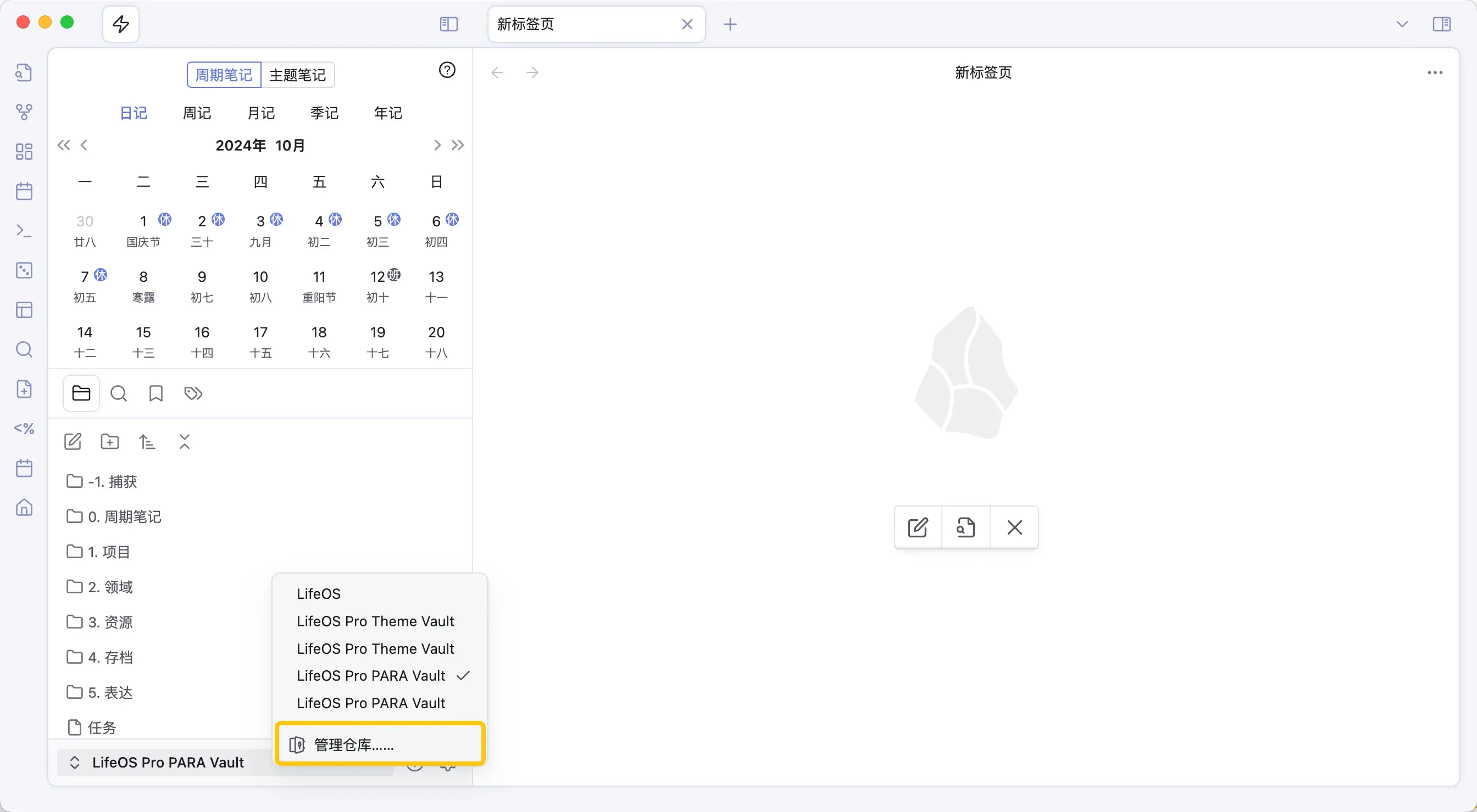The width and height of the screenshot is (1477, 812).
Task: Collapse all folders in file explorer
Action: (184, 442)
